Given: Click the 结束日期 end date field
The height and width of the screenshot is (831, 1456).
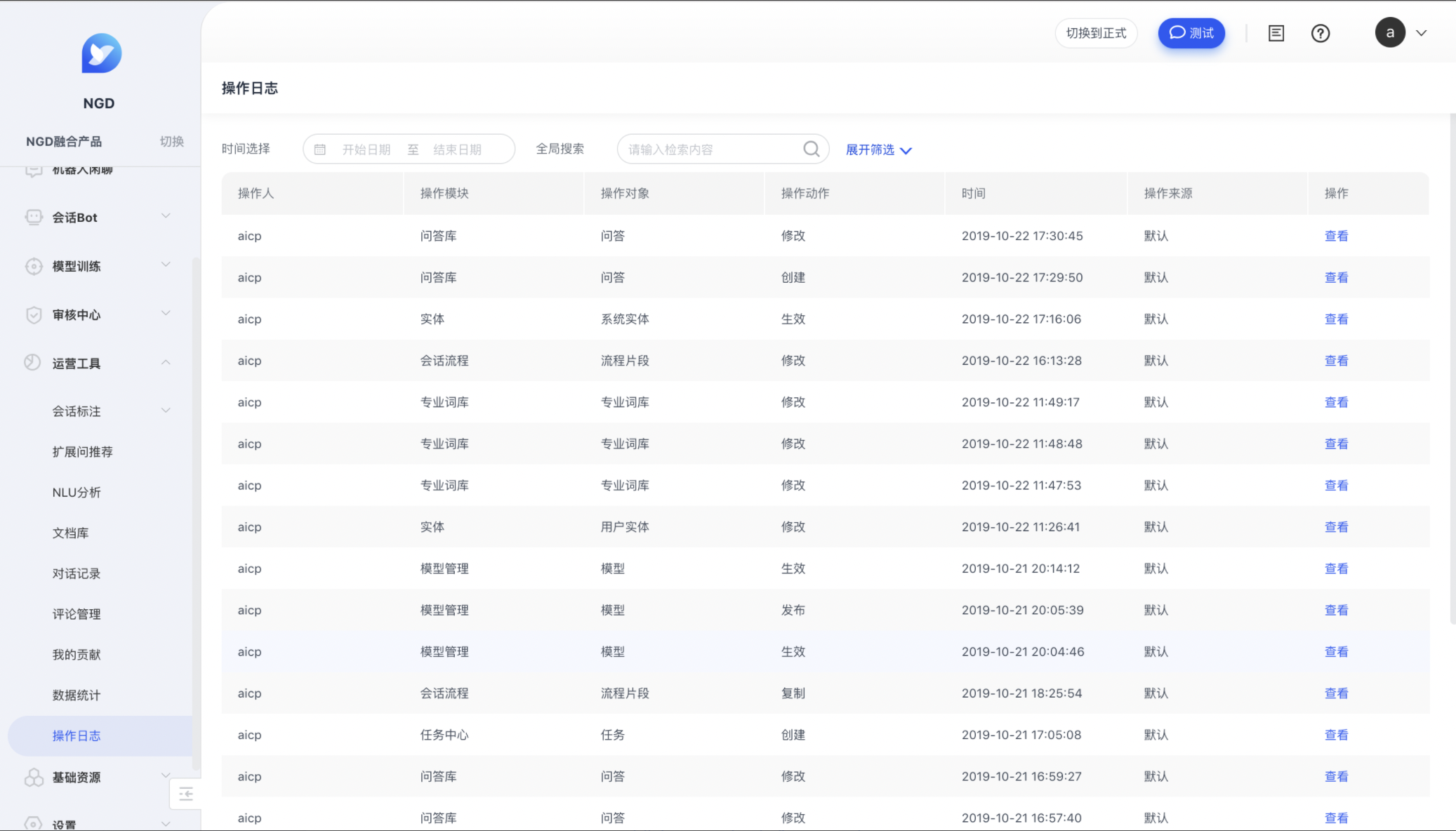Looking at the screenshot, I should (x=458, y=149).
